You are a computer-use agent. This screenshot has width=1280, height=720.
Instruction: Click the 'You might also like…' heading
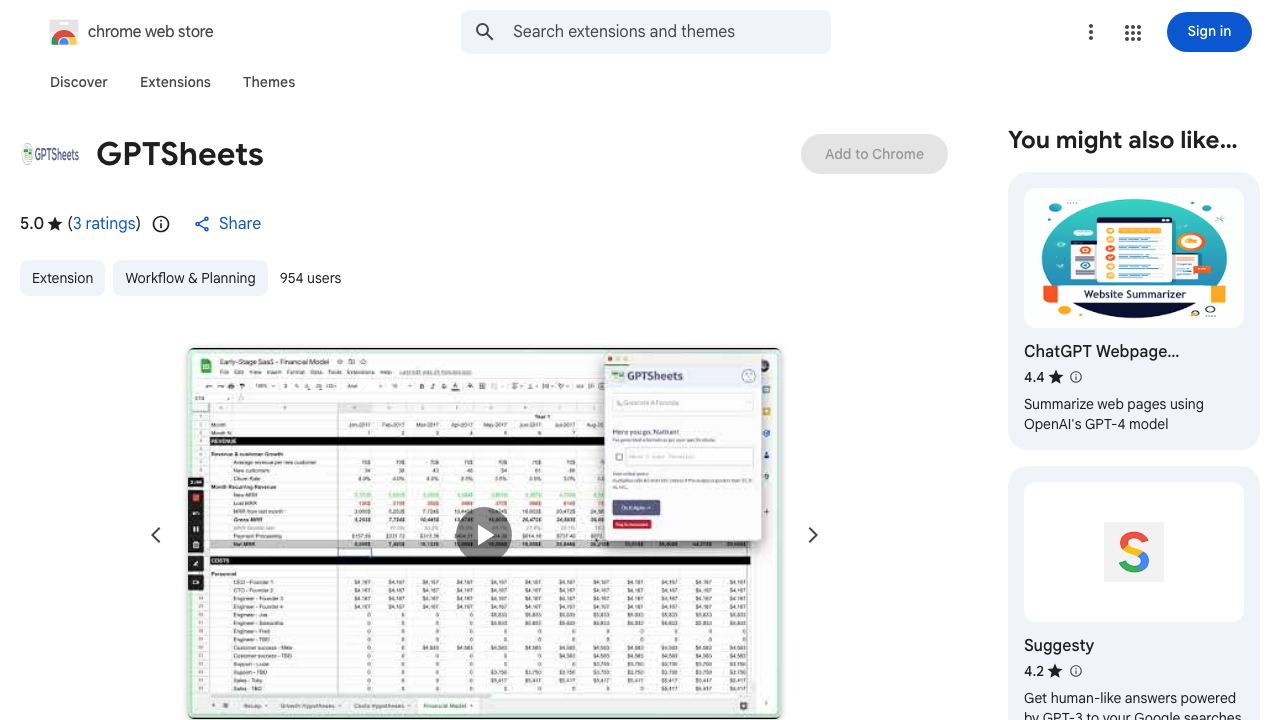click(x=1123, y=140)
